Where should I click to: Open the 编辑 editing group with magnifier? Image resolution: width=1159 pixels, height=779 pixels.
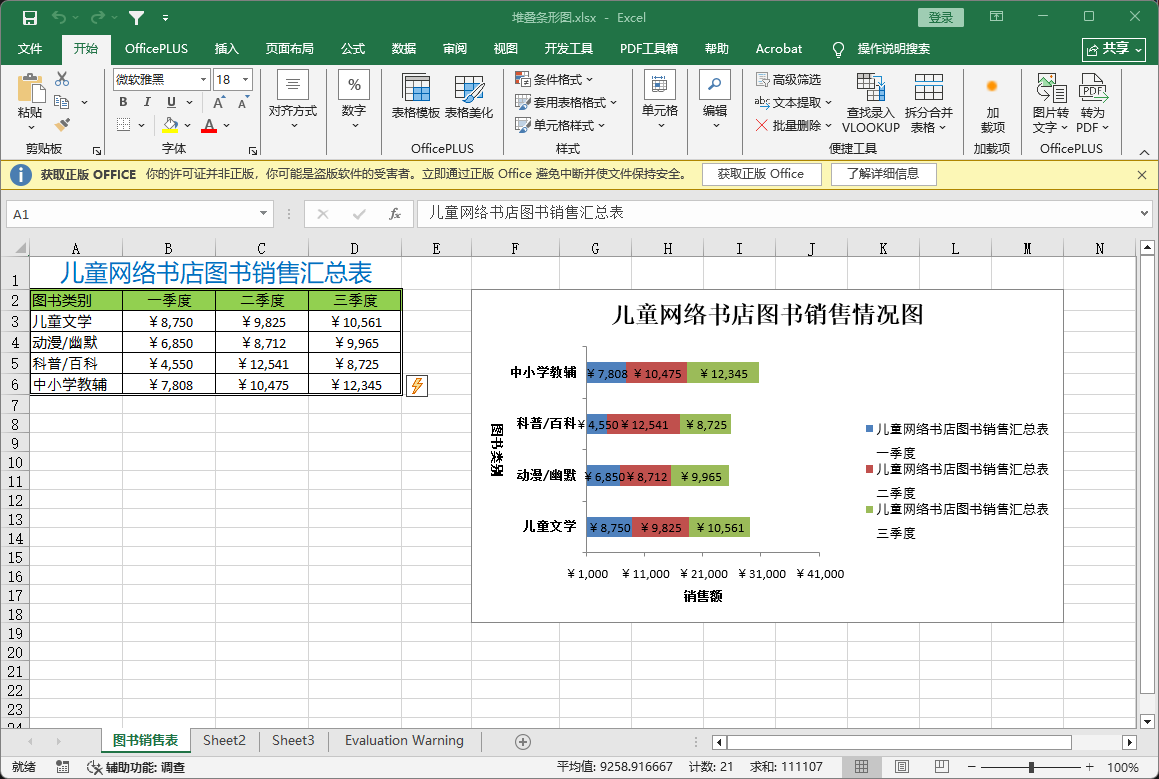point(715,101)
